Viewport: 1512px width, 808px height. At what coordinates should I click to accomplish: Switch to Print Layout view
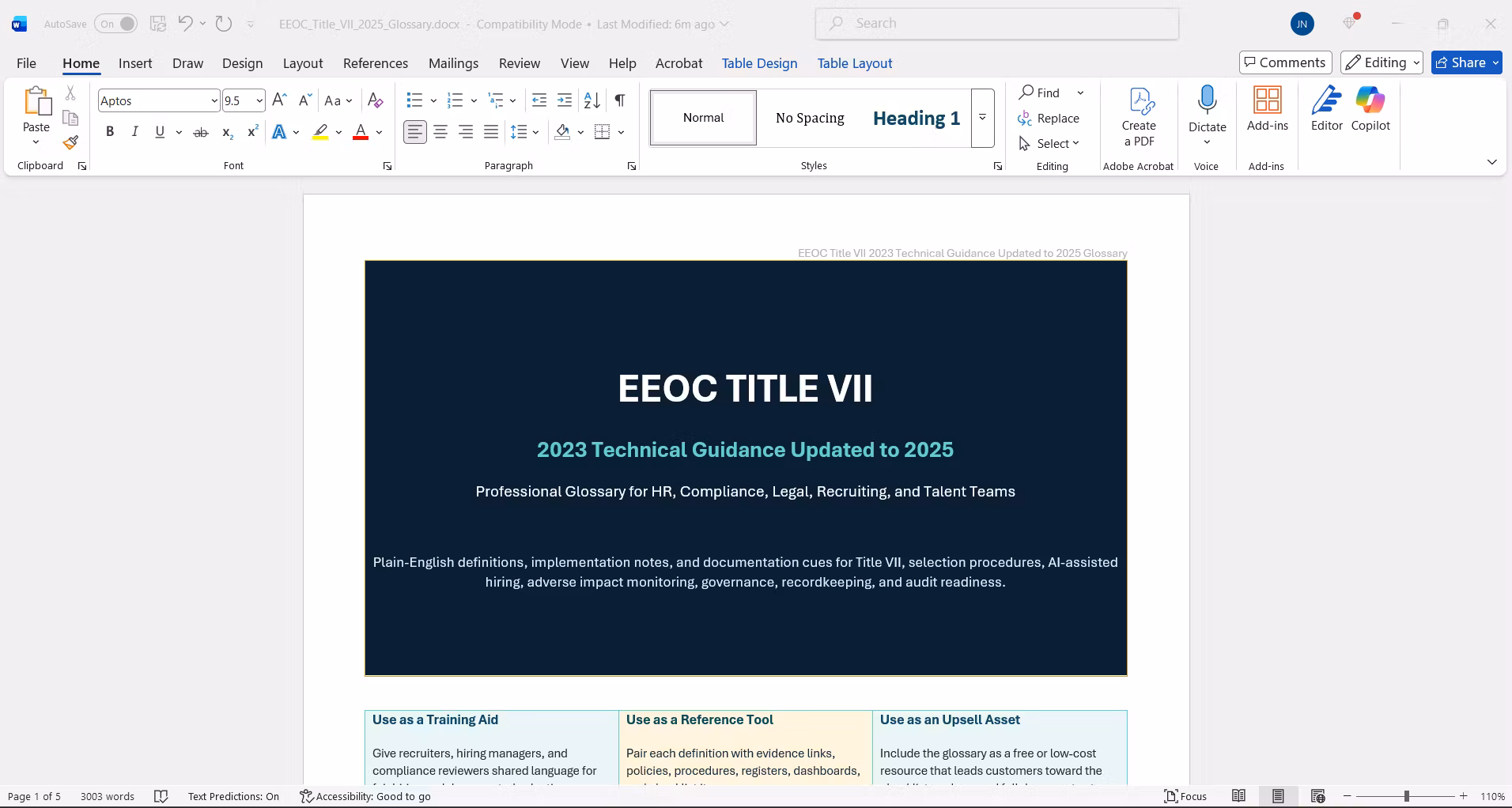(x=1278, y=796)
